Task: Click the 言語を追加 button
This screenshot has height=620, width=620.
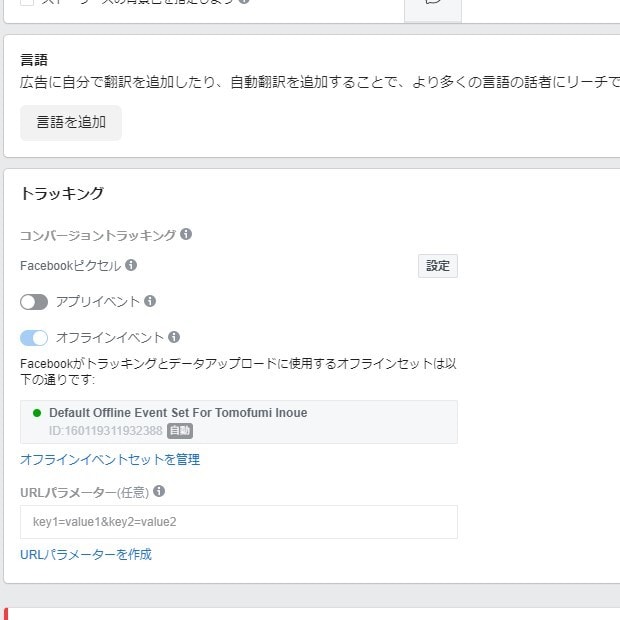Action: click(x=71, y=123)
